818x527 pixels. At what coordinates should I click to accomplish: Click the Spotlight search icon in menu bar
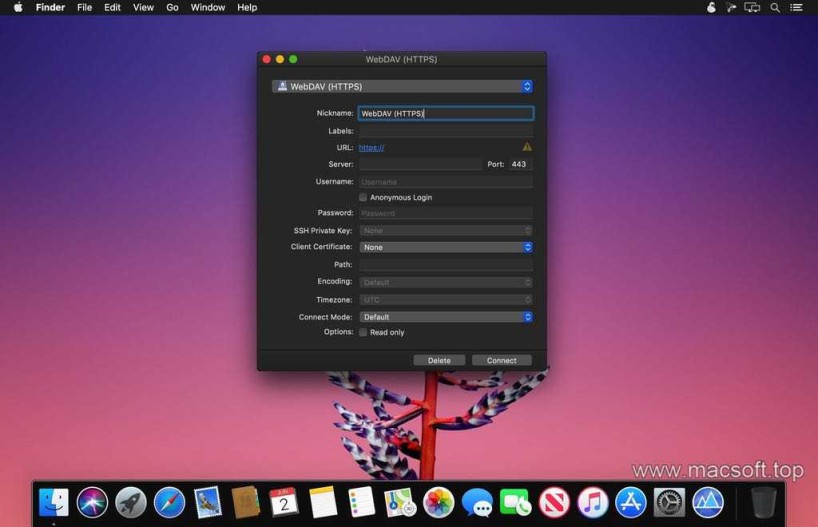tap(774, 7)
